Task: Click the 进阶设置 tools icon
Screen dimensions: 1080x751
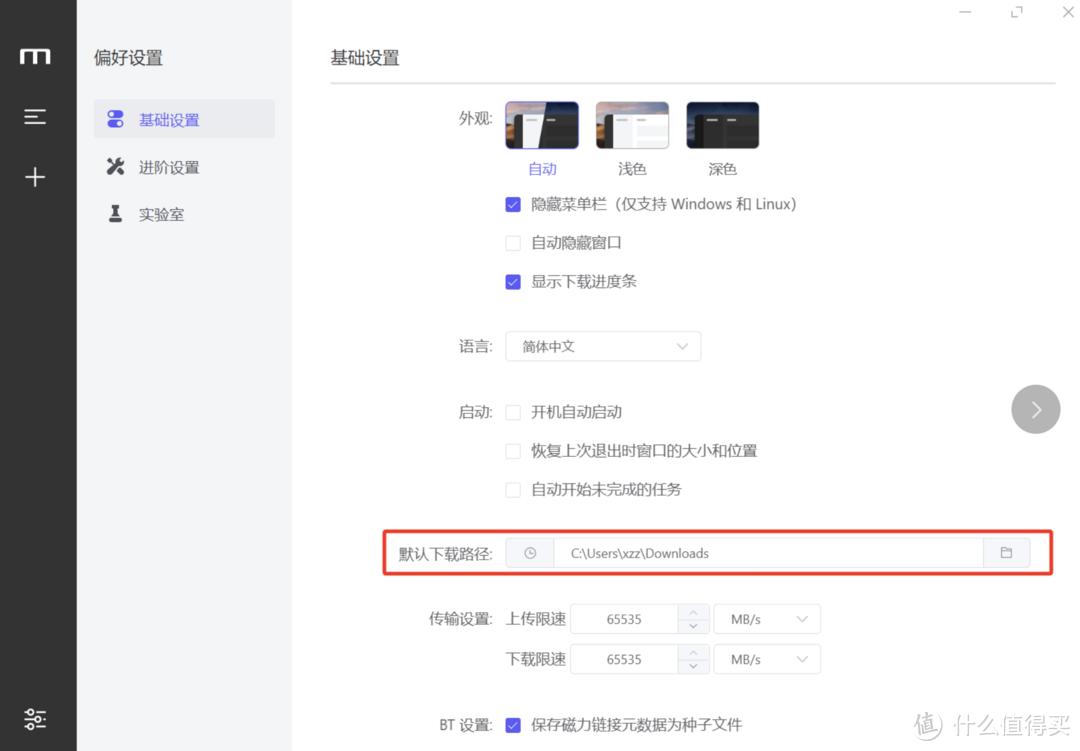Action: click(115, 167)
